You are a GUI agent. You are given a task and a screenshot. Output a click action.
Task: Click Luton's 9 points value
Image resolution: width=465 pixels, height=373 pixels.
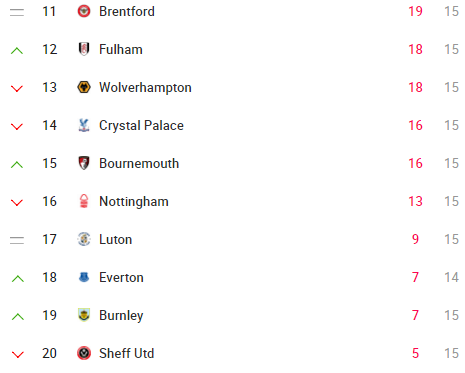pyautogui.click(x=415, y=239)
